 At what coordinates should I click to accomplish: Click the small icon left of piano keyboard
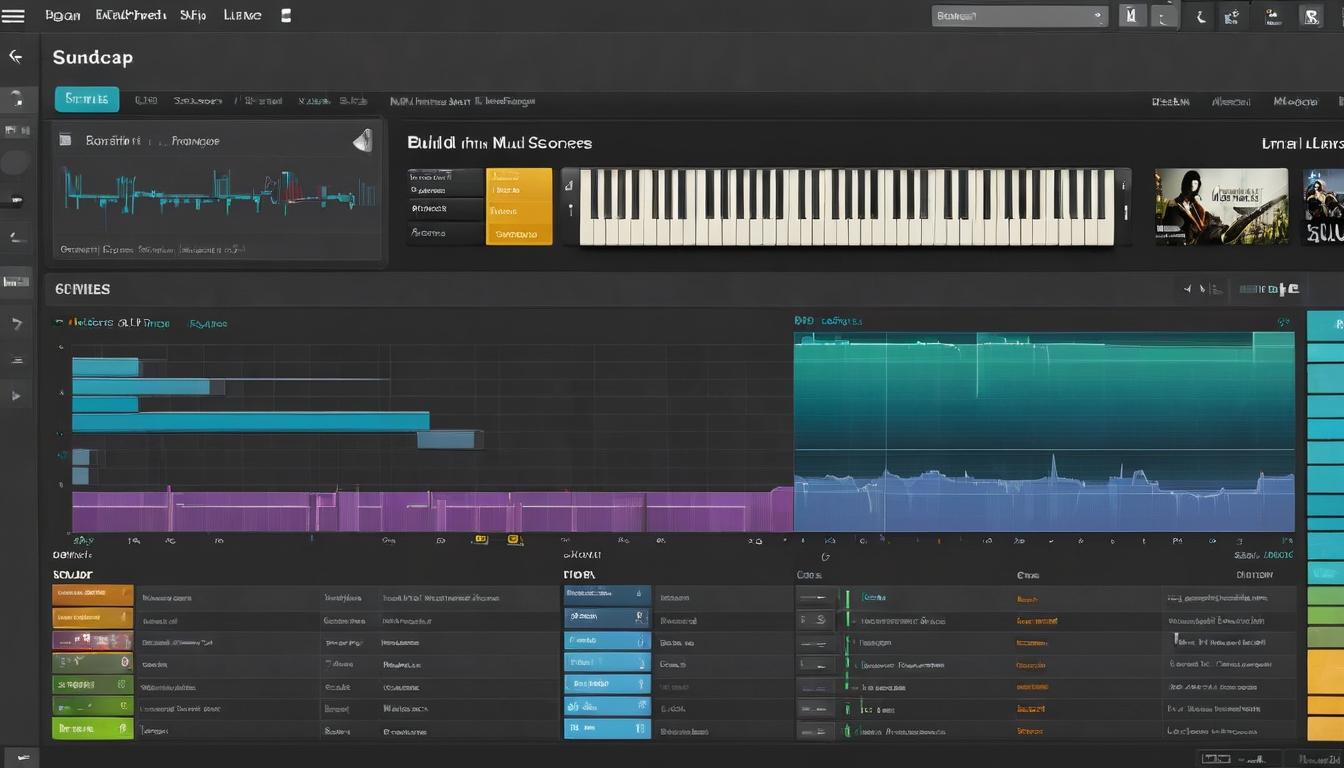point(570,183)
